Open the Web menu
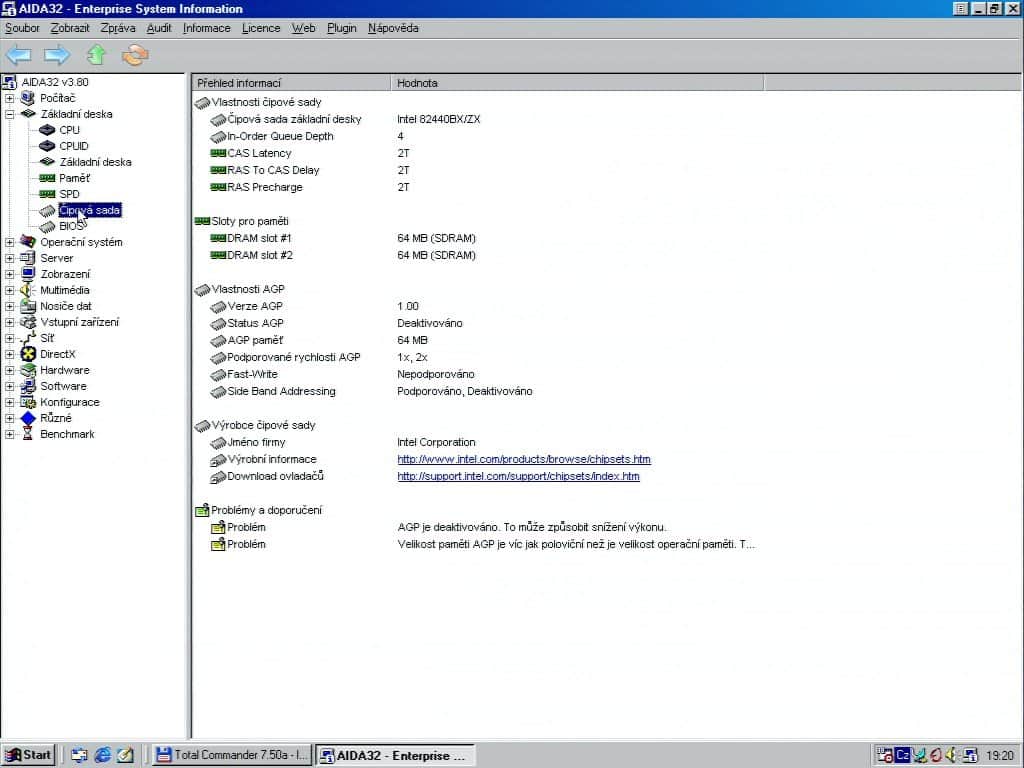Screen dimensions: 1024x768 (303, 28)
